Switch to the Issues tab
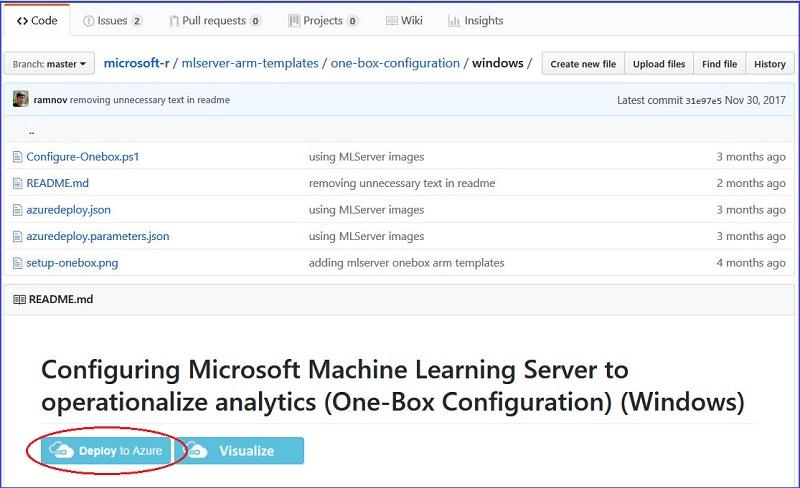800x488 pixels. pyautogui.click(x=112, y=20)
